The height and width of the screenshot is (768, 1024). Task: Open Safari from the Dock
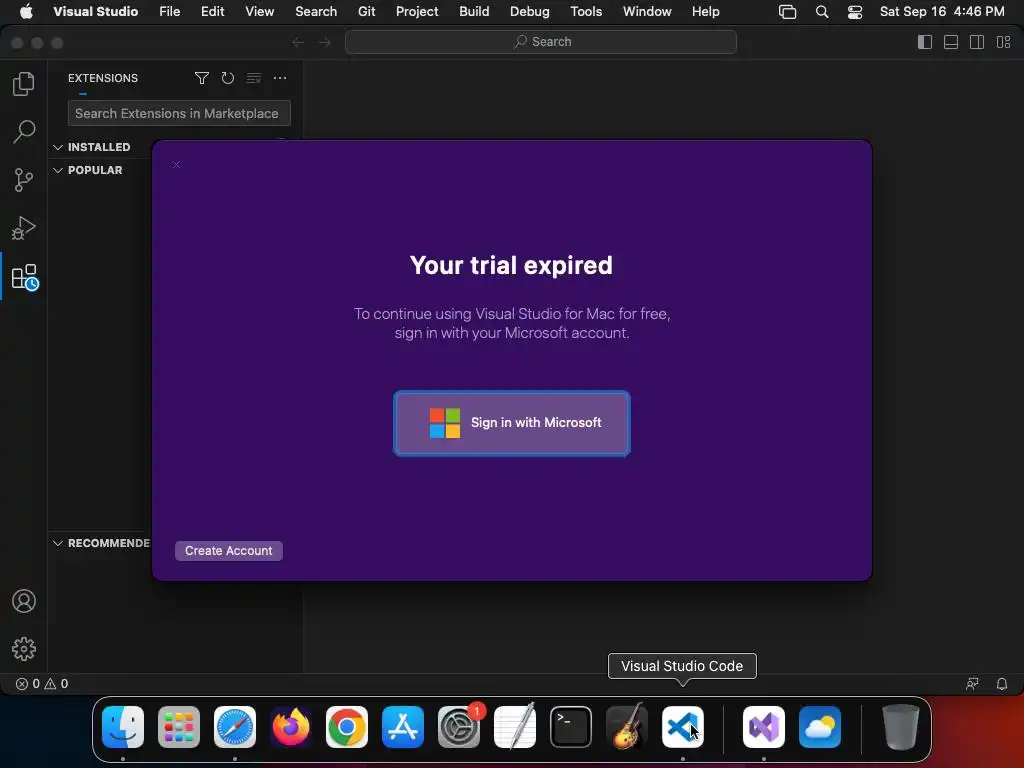click(235, 727)
